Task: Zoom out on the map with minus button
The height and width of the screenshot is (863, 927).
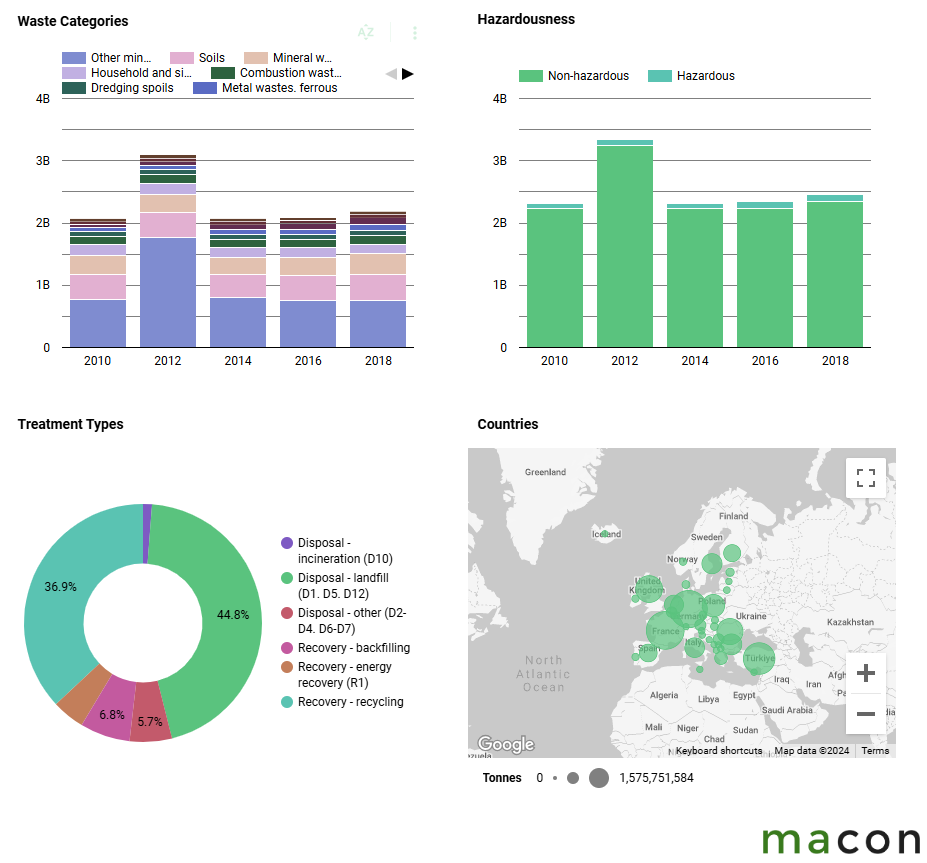Action: pos(865,713)
